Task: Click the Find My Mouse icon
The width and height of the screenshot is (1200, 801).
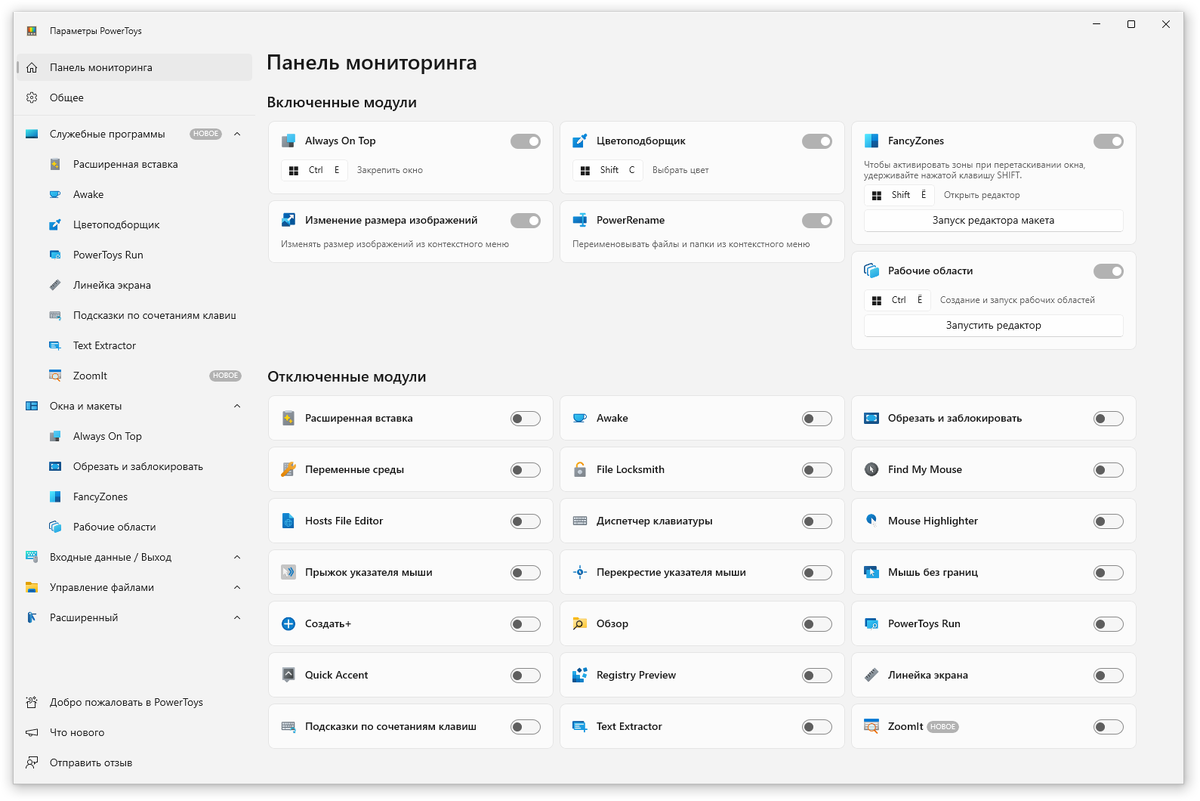Action: coord(871,470)
